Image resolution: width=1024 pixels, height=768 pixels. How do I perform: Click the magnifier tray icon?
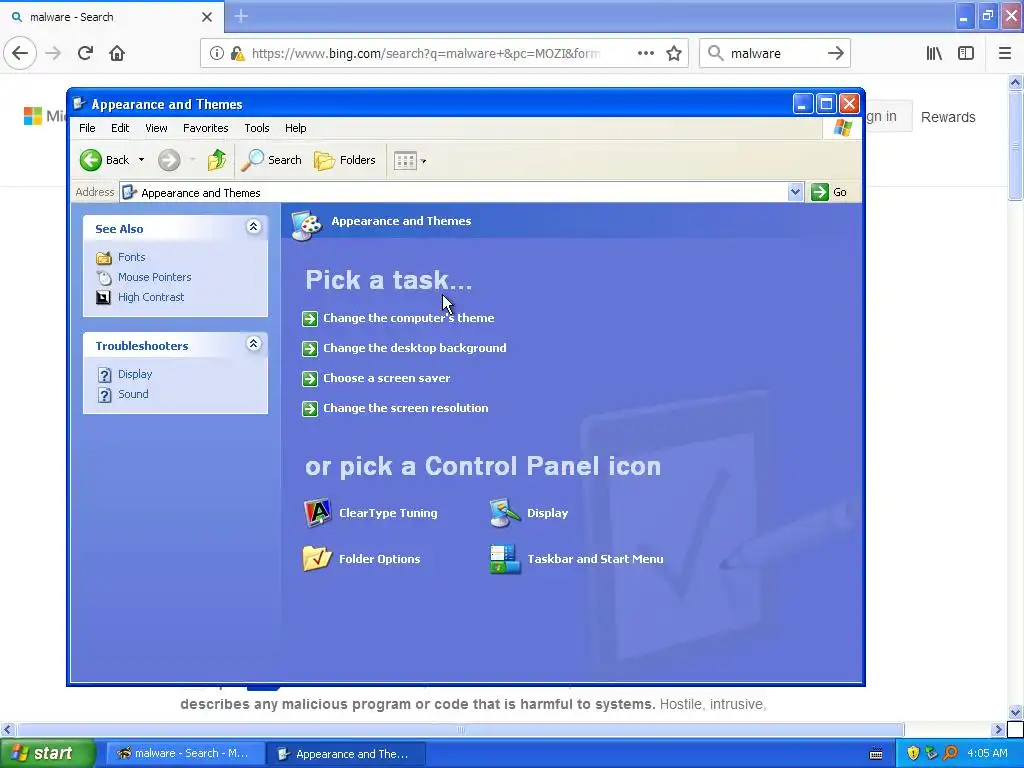point(951,754)
